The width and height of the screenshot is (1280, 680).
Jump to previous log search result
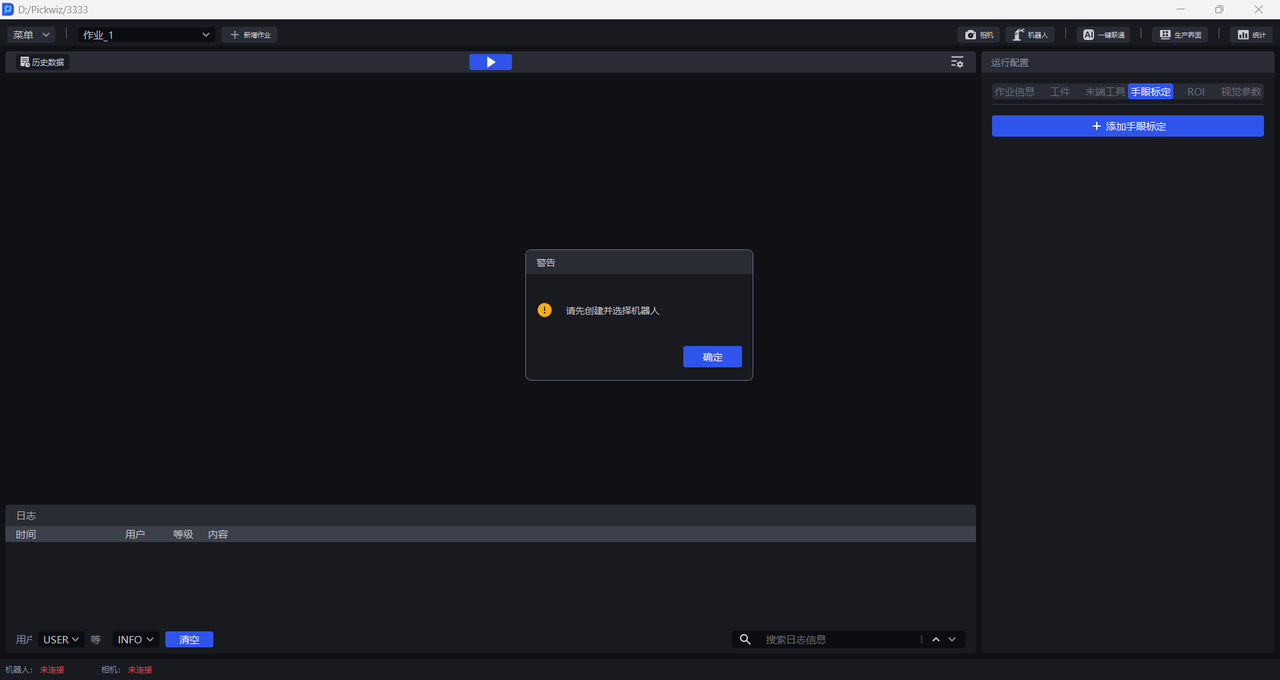(936, 640)
